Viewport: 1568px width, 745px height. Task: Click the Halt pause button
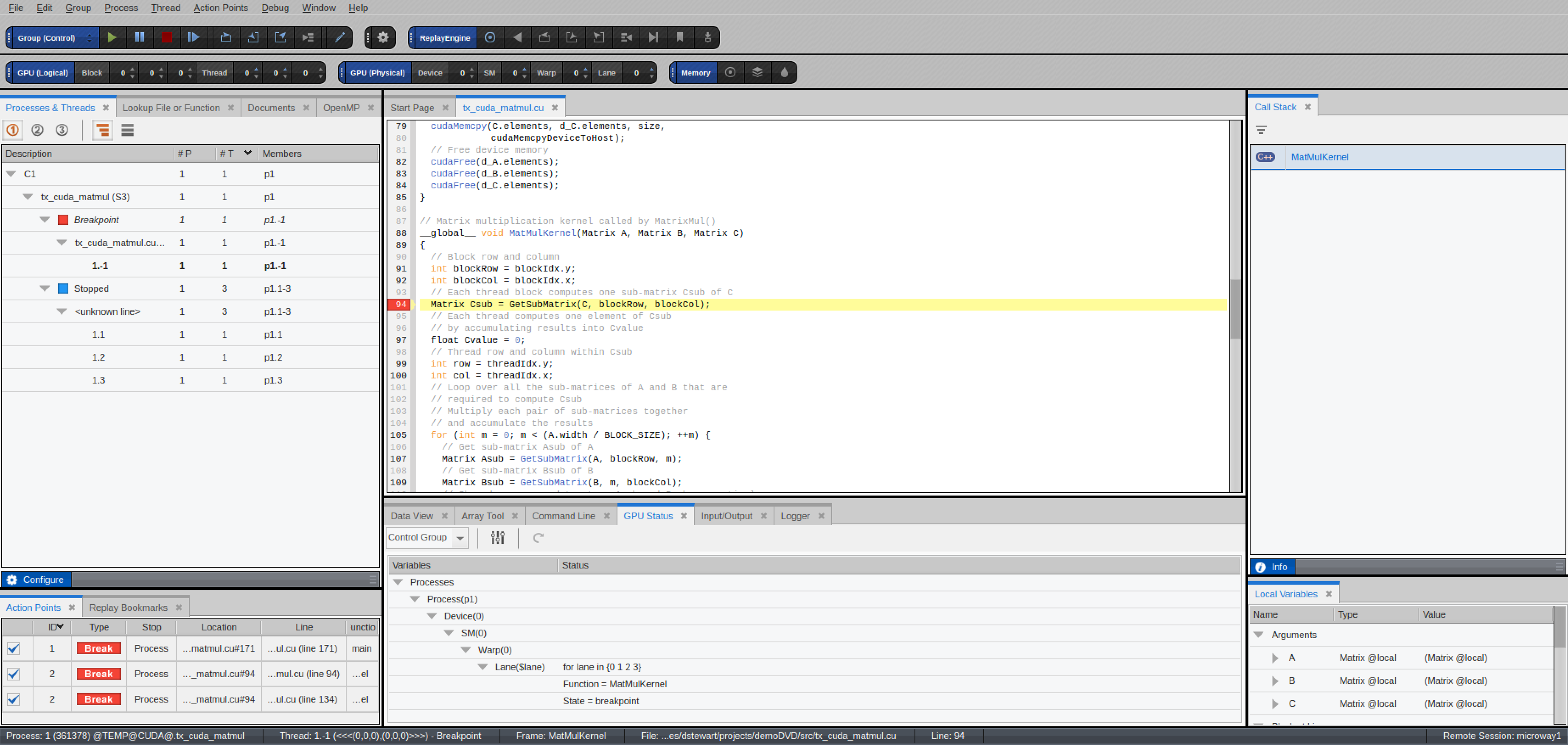pyautogui.click(x=139, y=38)
